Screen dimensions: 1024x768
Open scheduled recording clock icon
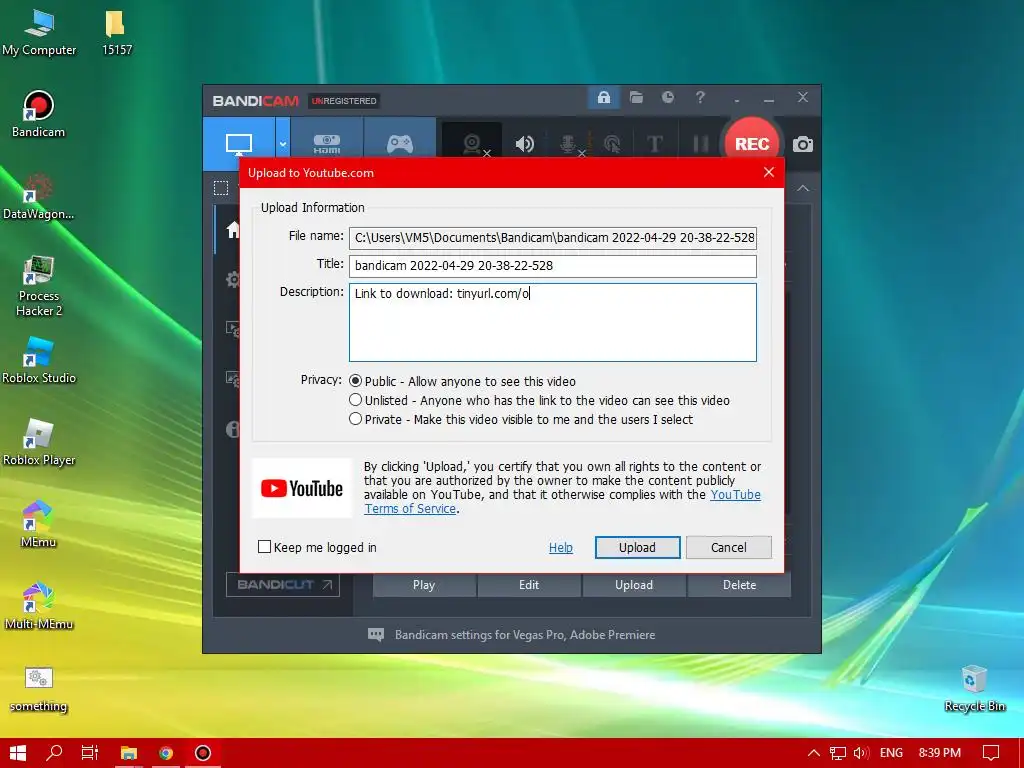pos(667,97)
